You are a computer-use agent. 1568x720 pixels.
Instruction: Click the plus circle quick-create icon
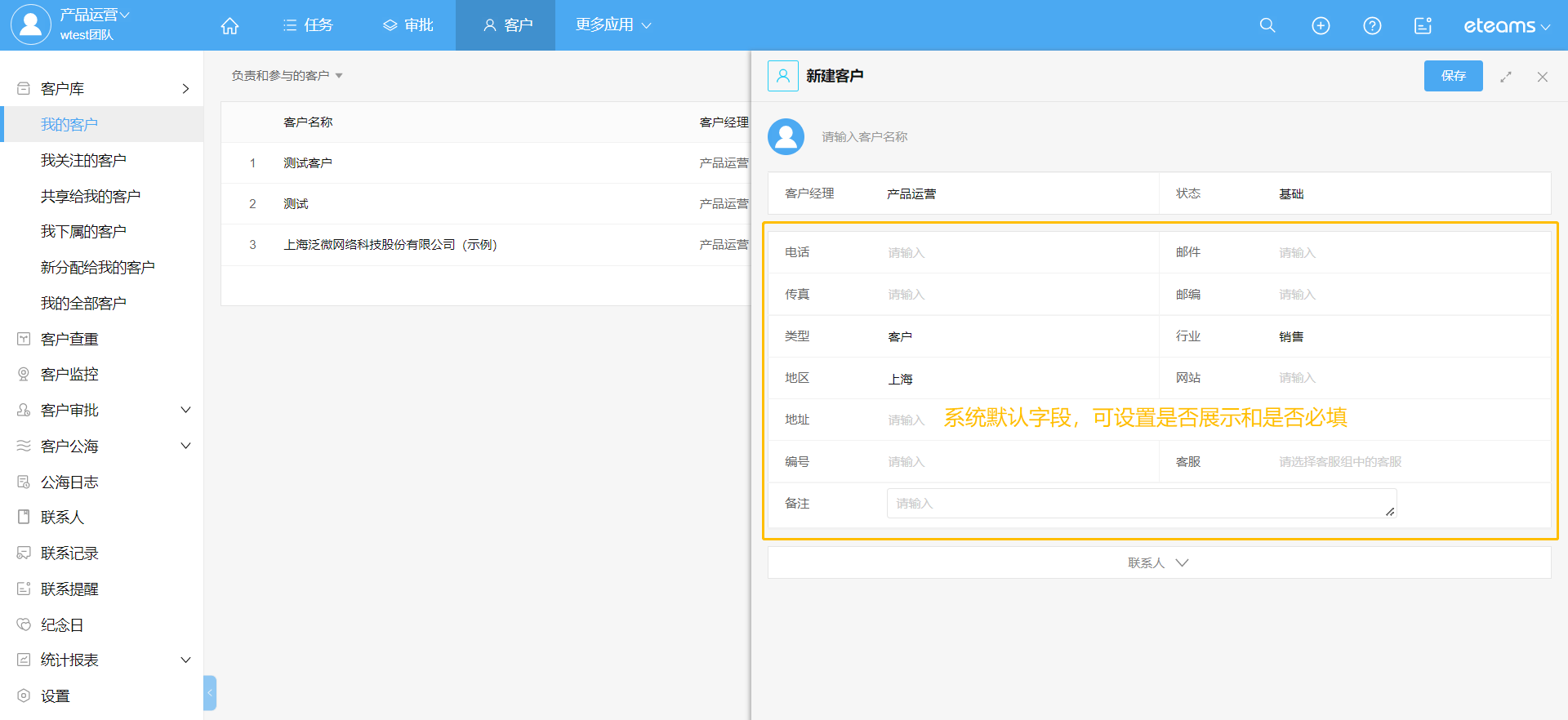(1321, 26)
